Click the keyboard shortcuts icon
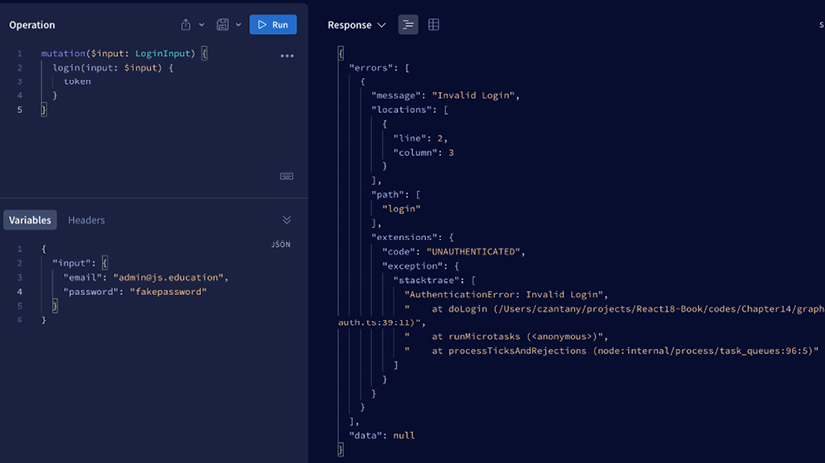Screen dimensions: 825x463 point(287,176)
